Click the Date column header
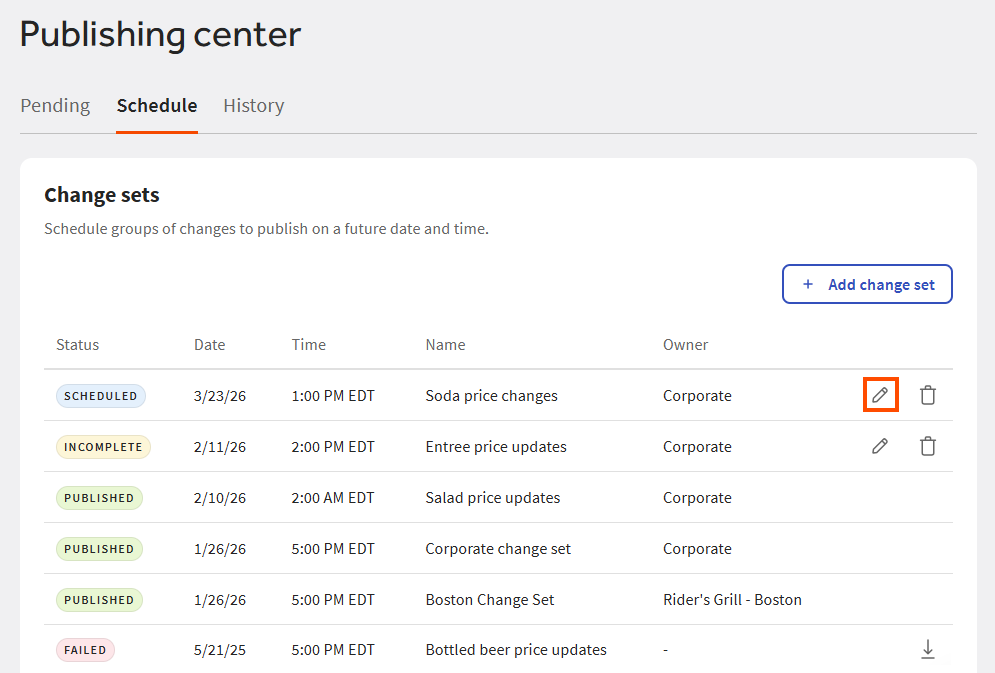 coord(209,344)
